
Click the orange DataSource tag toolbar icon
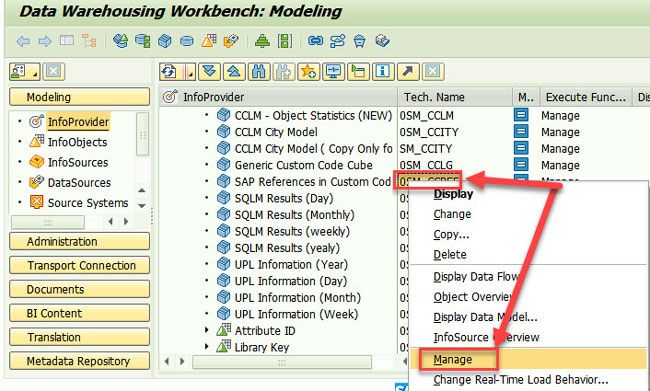click(x=231, y=41)
